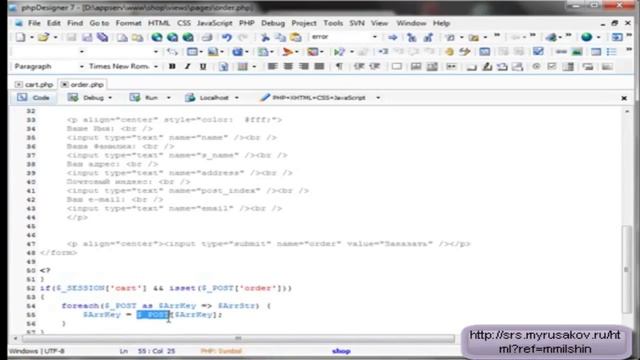Open the Times New Roman font dropdown

156,67
